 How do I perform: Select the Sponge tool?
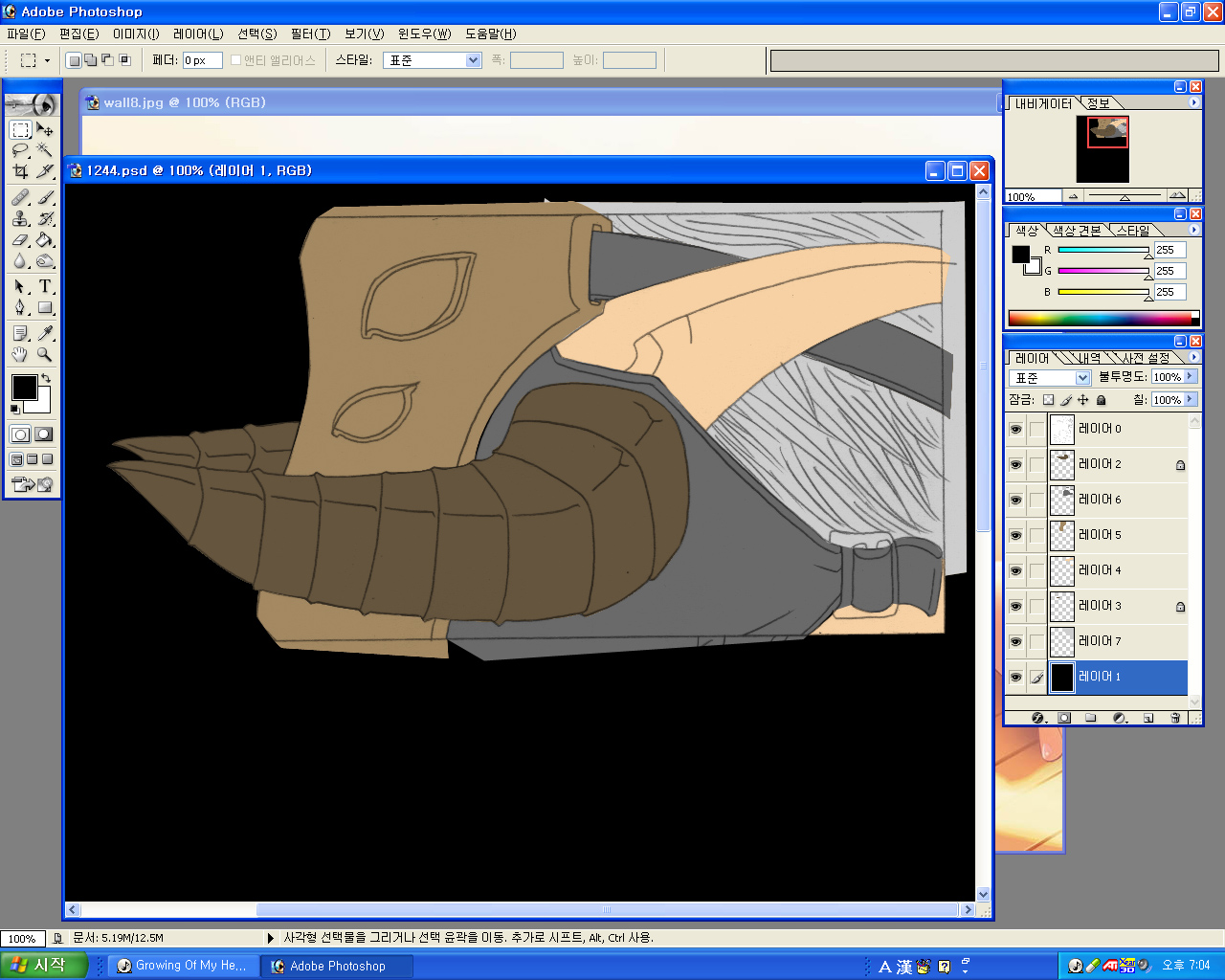click(45, 260)
